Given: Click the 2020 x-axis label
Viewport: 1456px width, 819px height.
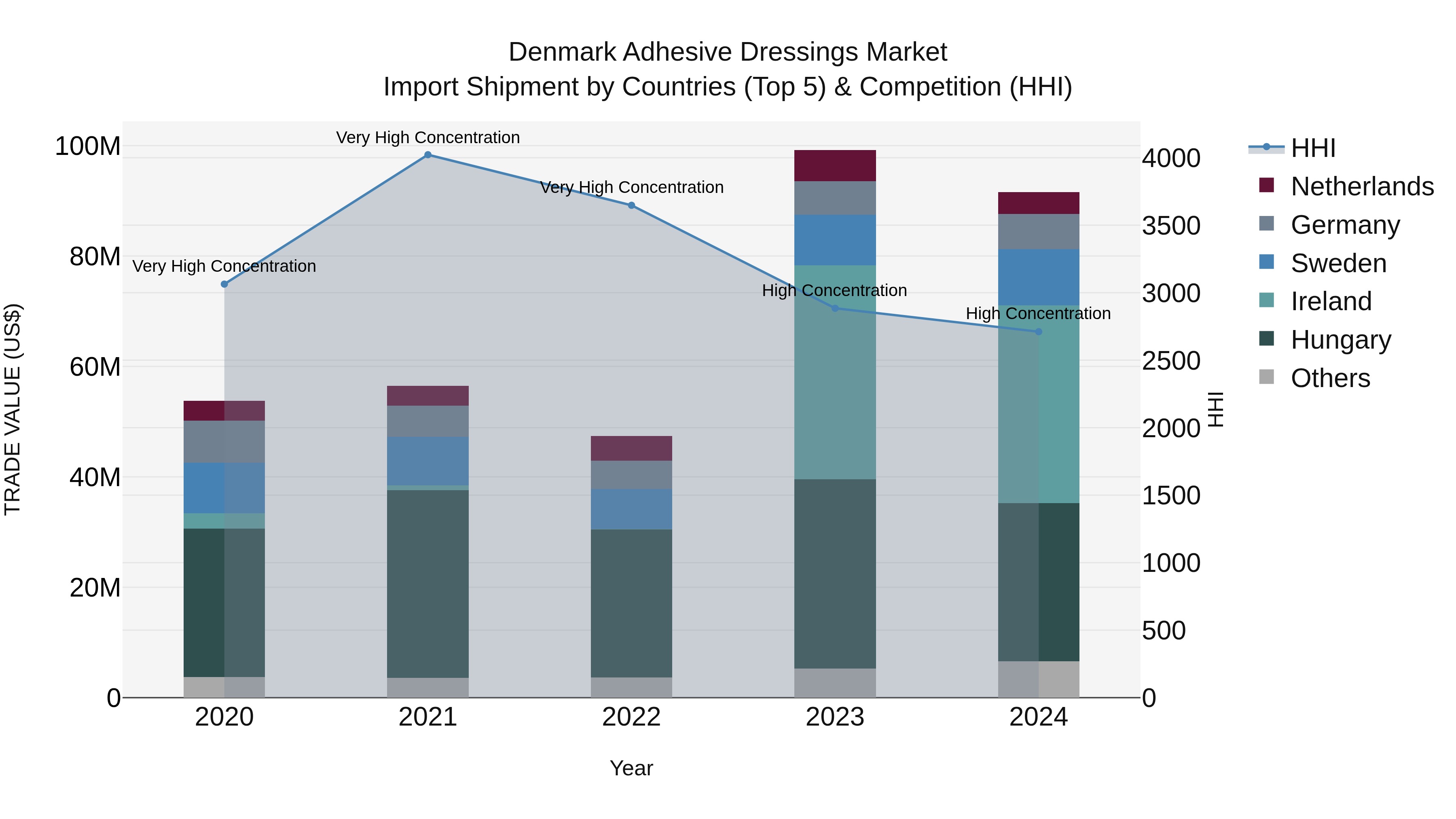Looking at the screenshot, I should tap(224, 717).
